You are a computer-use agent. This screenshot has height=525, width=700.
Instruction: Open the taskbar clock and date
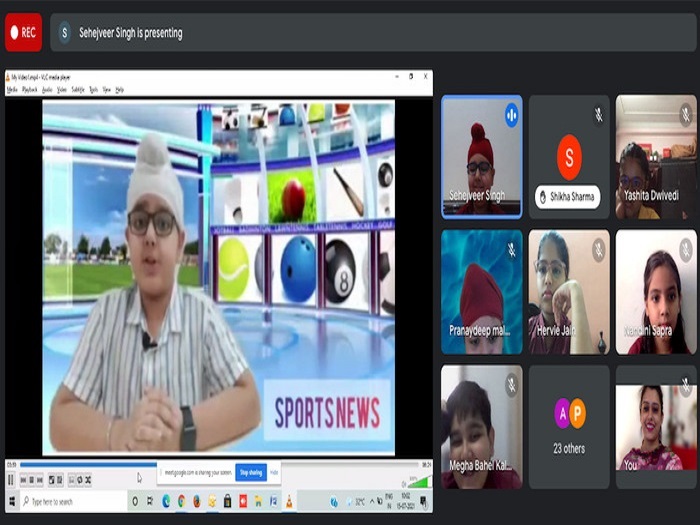(405, 501)
